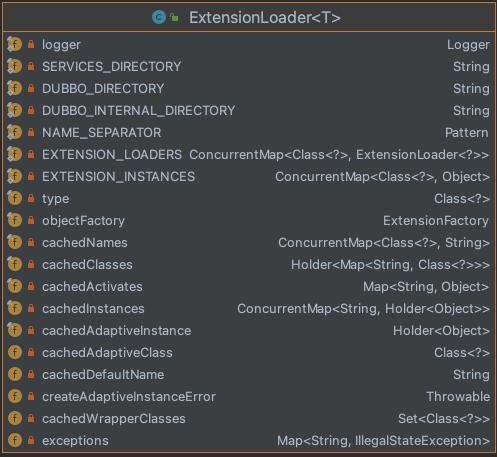Click the ConcurrentMap<Class<?>, ExtensionLoader<?>> type
497x457 pixels.
[x=339, y=155]
